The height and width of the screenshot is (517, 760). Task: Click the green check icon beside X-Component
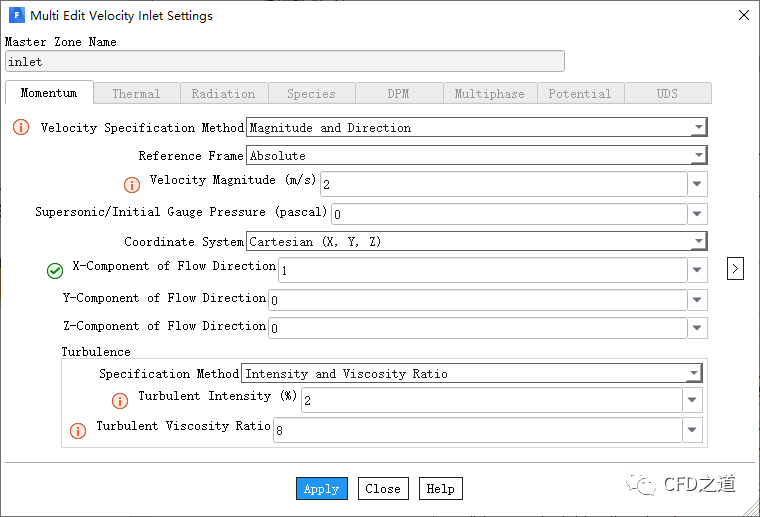click(x=55, y=271)
